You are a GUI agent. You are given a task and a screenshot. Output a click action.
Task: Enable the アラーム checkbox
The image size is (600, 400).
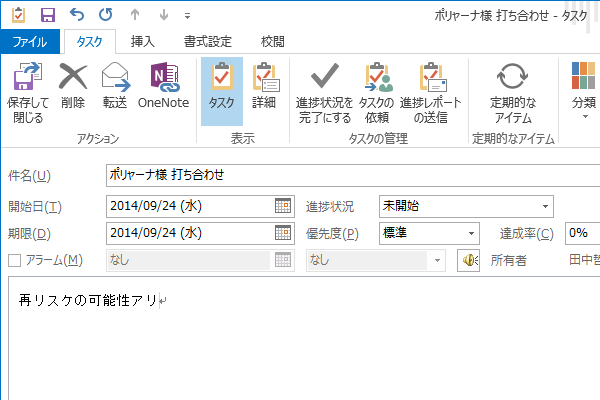click(x=15, y=261)
